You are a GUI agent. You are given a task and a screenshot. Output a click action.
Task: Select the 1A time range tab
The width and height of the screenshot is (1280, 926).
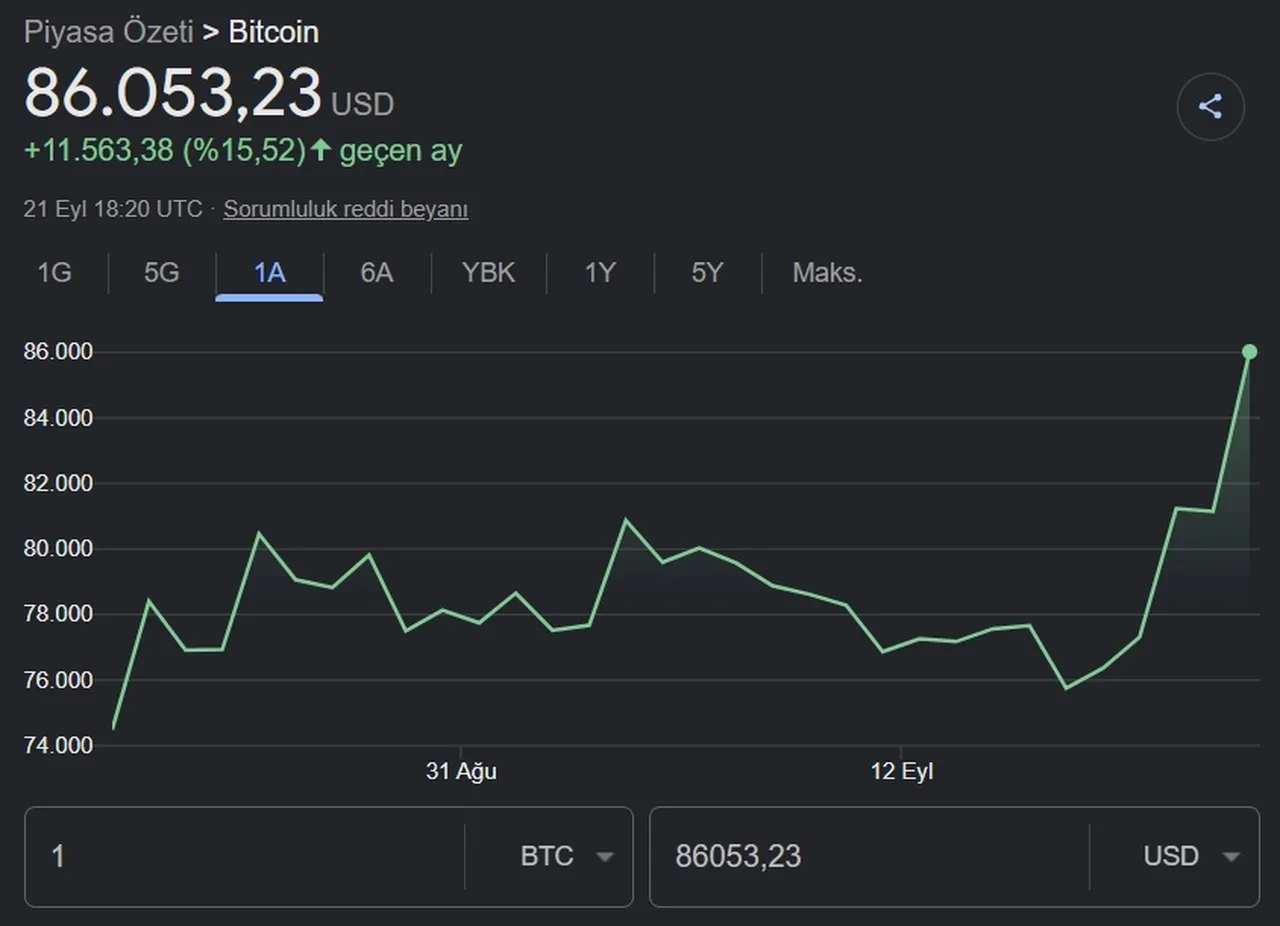point(269,272)
